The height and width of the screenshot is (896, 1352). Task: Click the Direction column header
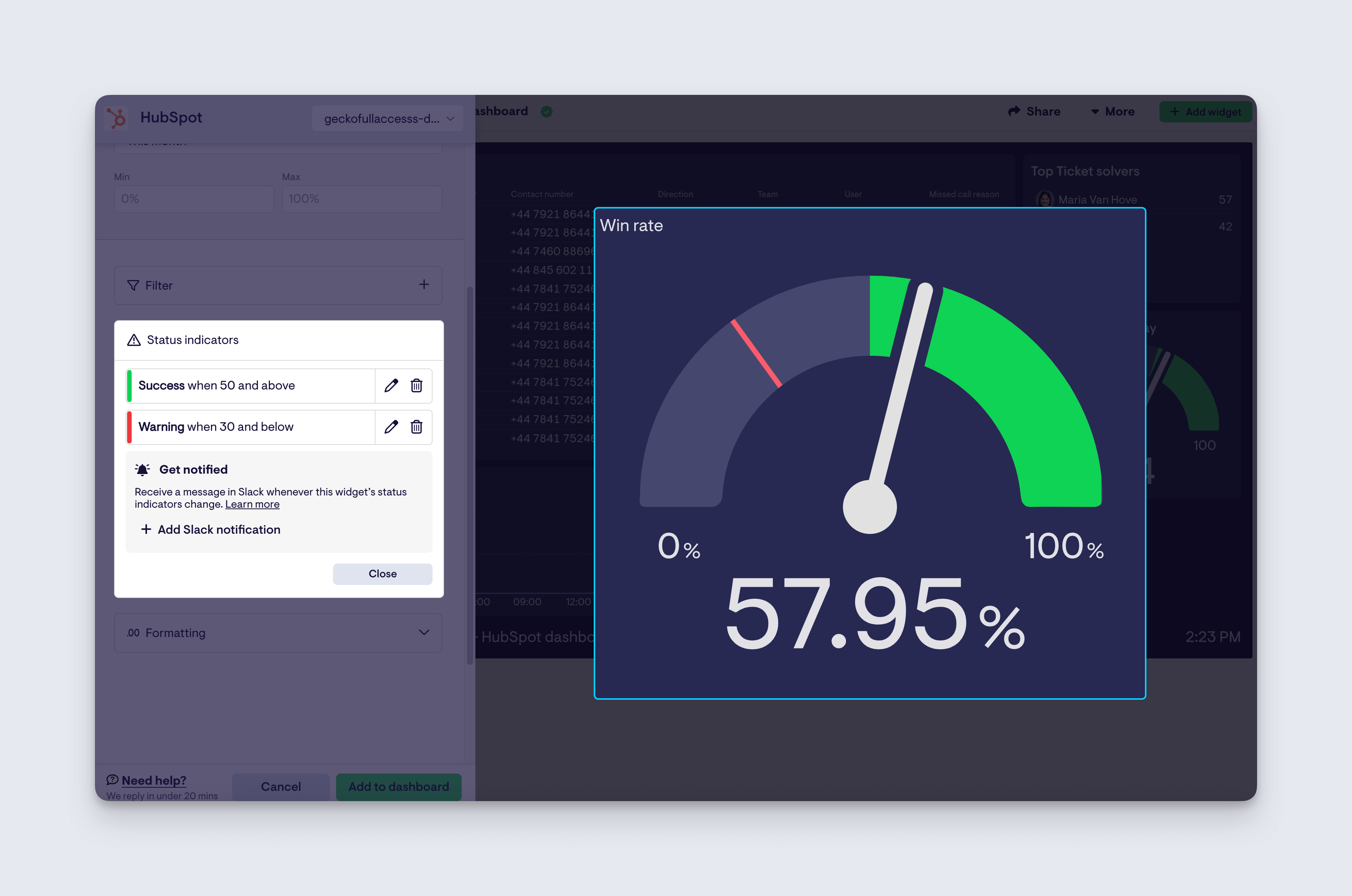pos(675,194)
